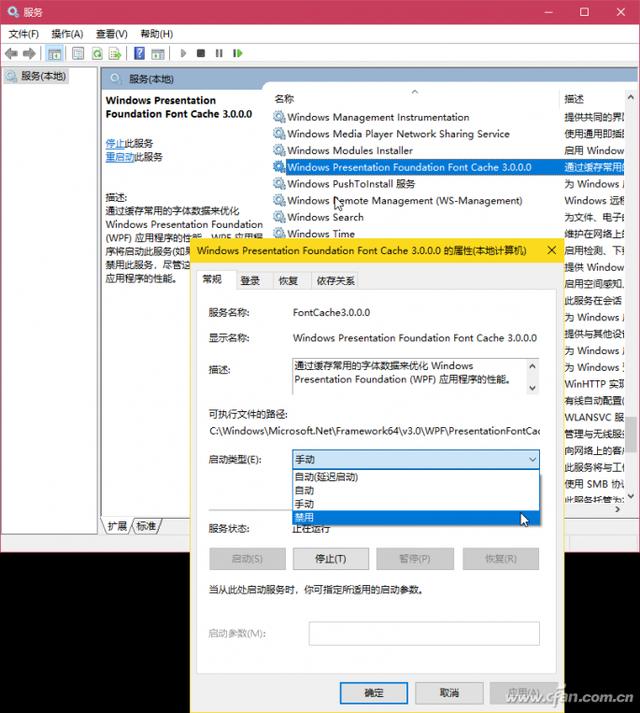
Task: Open the Help toolbar icon
Action: pyautogui.click(x=139, y=54)
